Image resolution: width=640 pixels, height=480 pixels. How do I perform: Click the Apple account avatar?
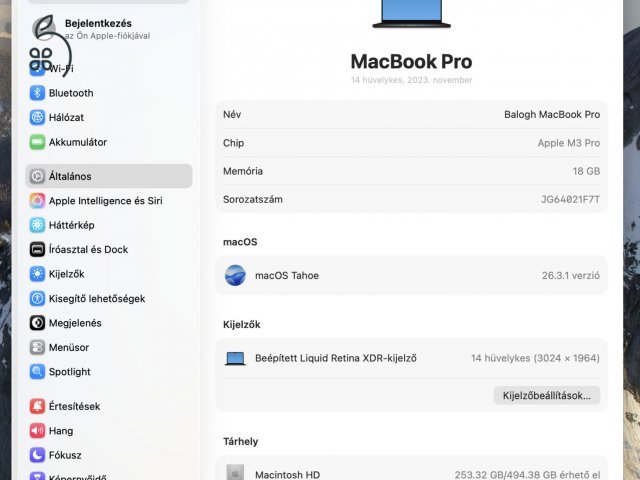44,29
